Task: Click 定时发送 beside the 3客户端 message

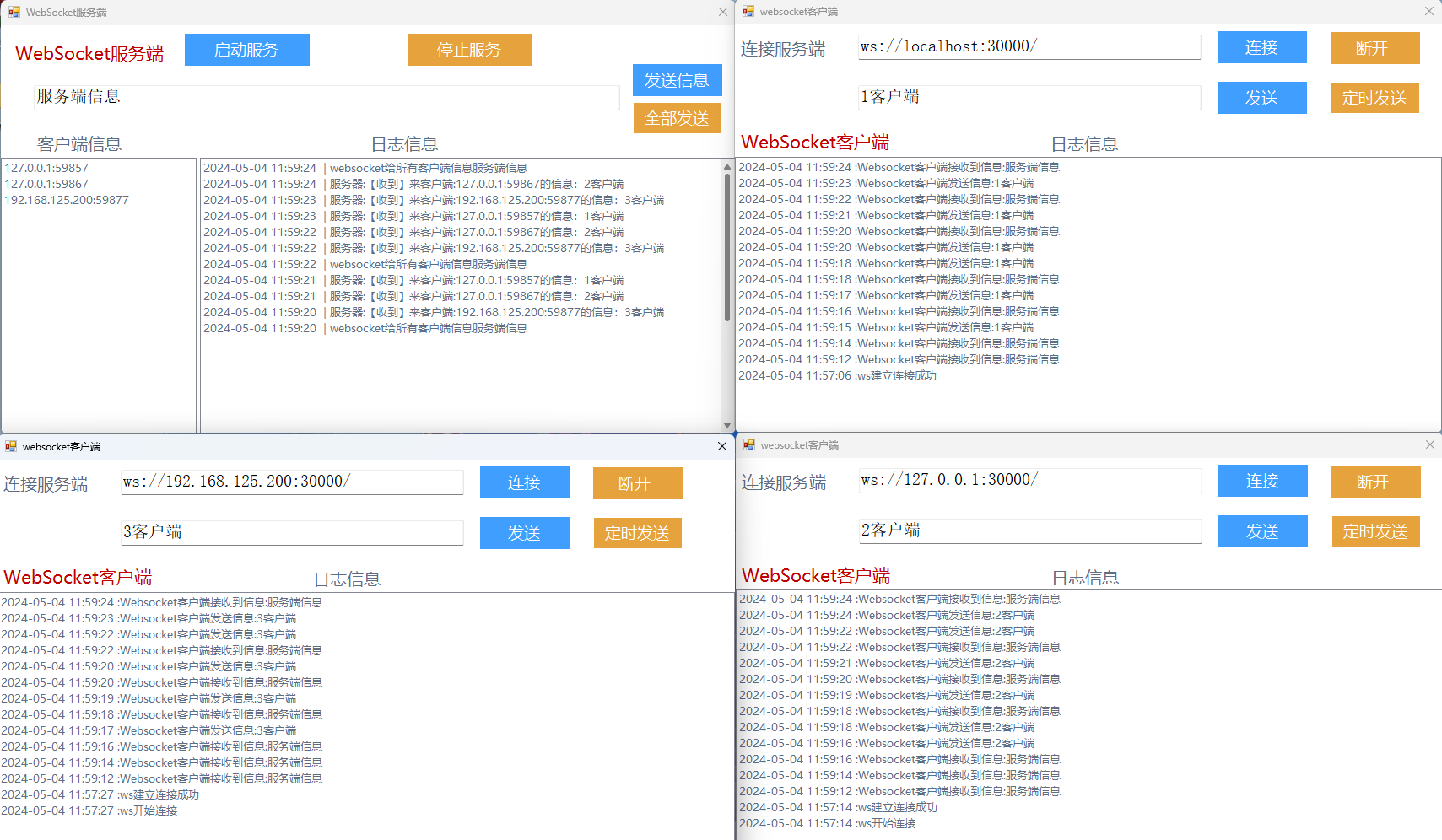Action: 638,533
